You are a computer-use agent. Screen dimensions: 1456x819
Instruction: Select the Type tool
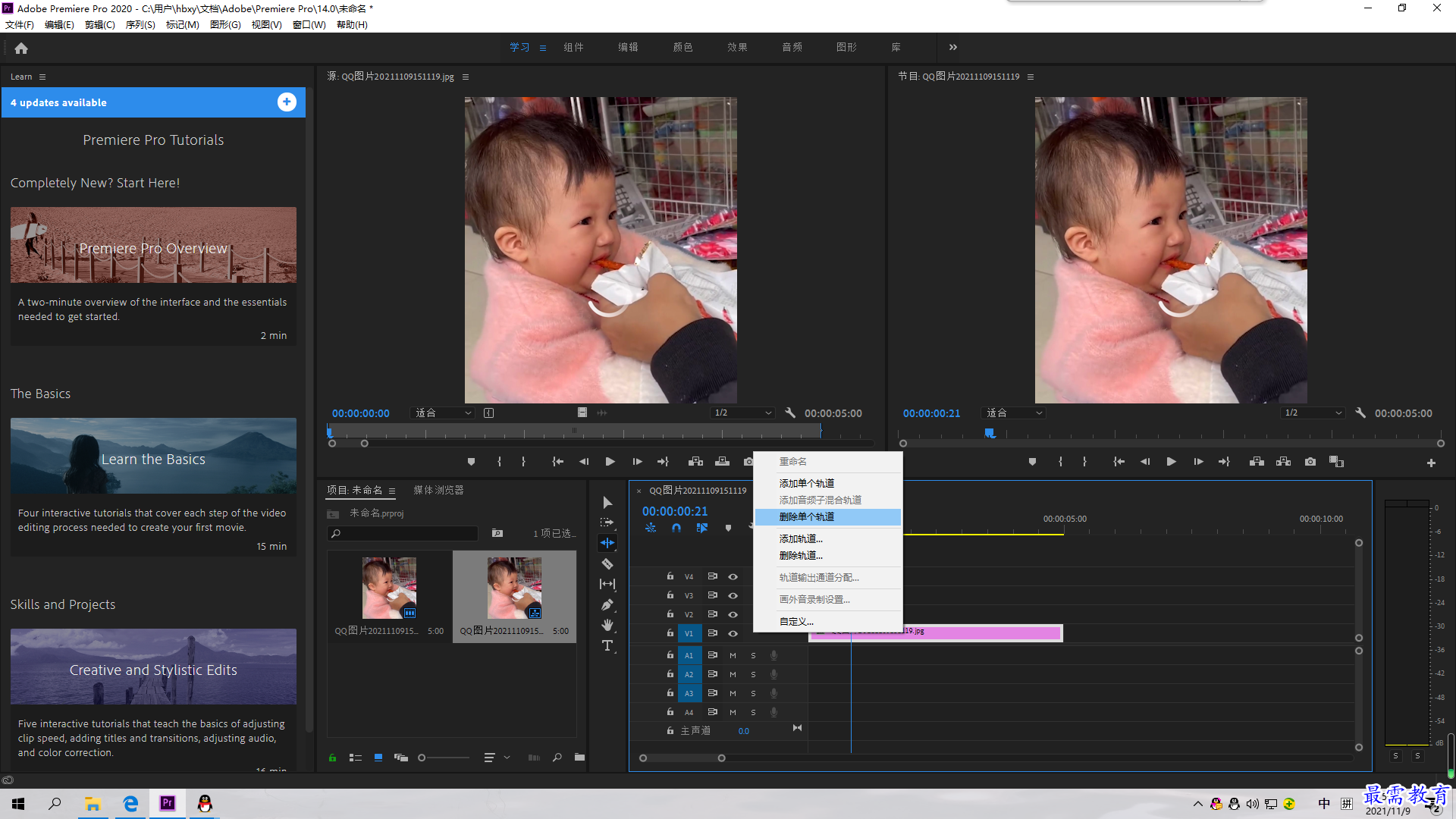pyautogui.click(x=607, y=645)
